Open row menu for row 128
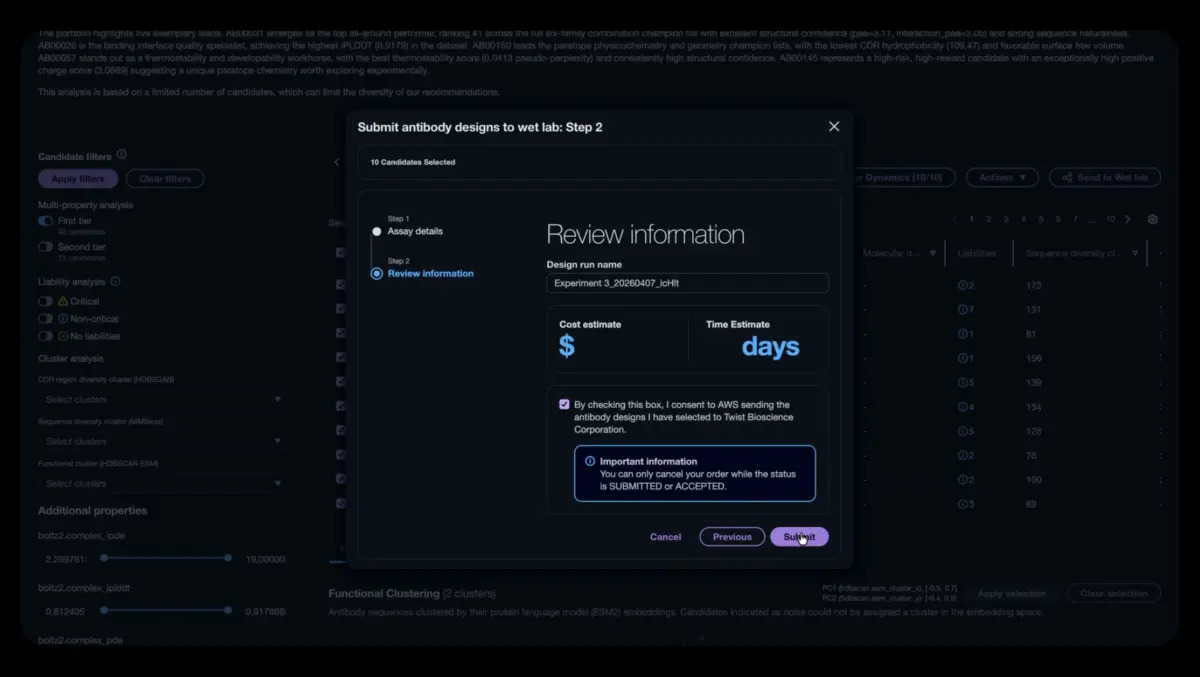 coord(1160,431)
